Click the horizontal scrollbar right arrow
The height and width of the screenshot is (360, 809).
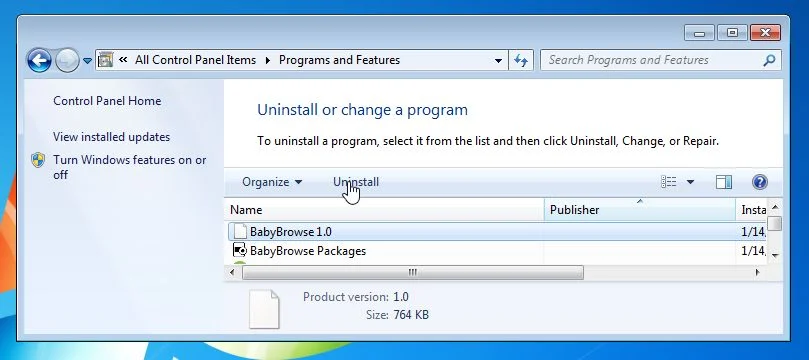pos(758,272)
